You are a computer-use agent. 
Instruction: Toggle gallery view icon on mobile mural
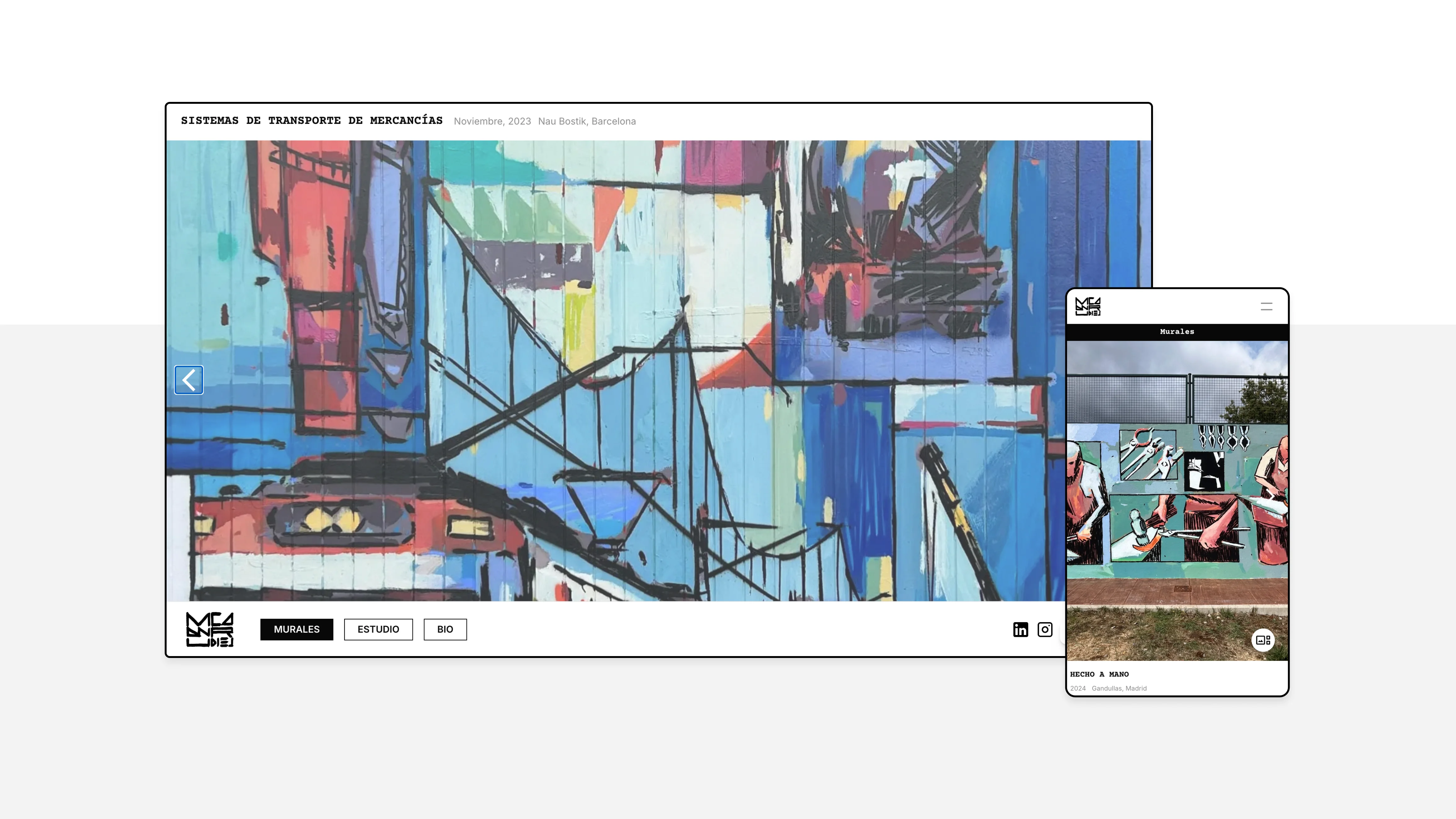pyautogui.click(x=1263, y=640)
